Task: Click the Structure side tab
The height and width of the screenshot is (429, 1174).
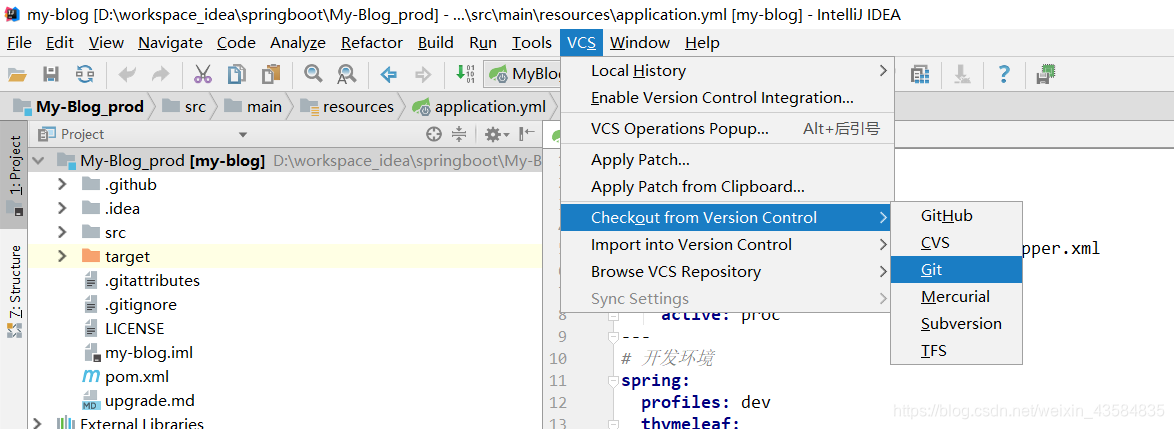Action: point(14,290)
